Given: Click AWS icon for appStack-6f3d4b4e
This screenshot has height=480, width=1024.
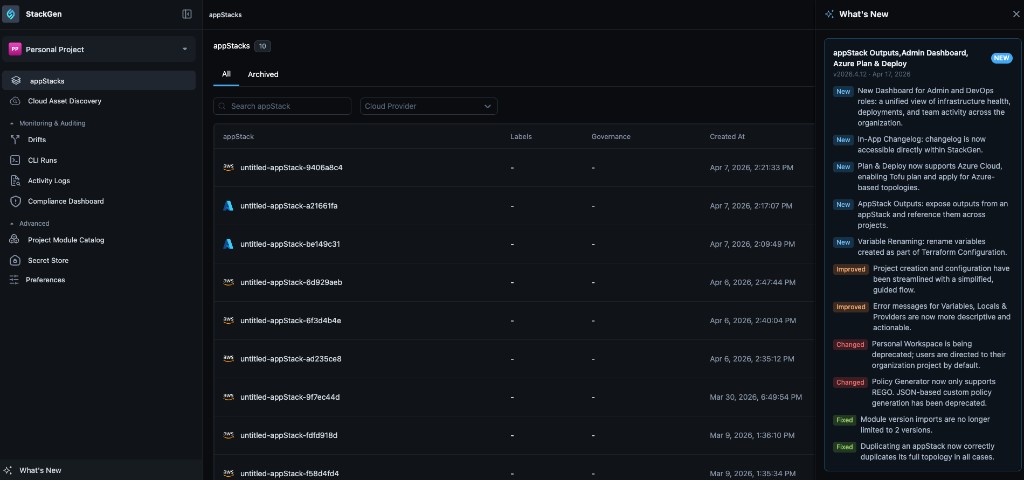Looking at the screenshot, I should point(229,320).
